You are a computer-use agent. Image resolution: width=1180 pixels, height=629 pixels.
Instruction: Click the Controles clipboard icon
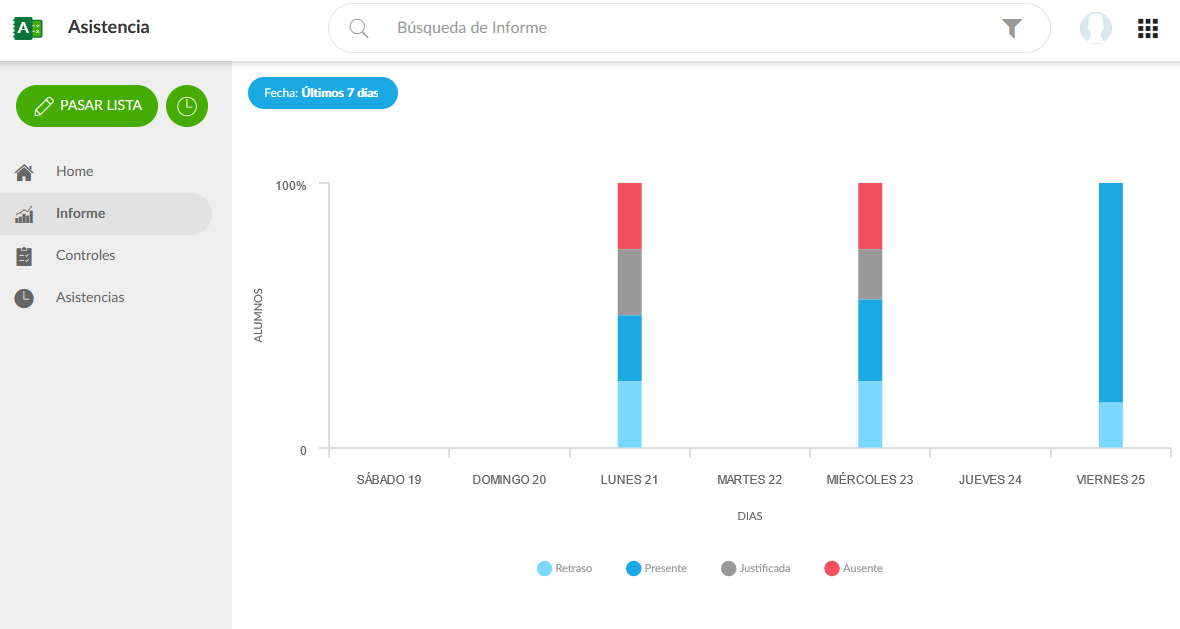click(x=25, y=256)
